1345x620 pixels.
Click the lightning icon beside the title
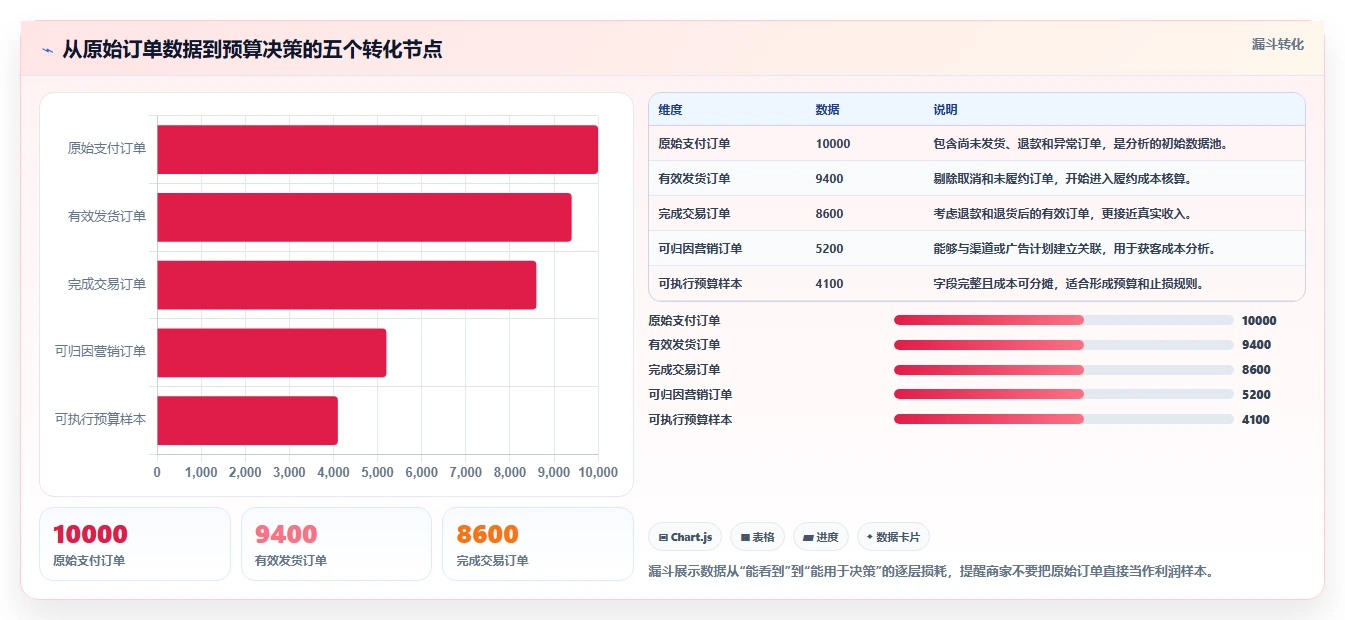click(47, 50)
